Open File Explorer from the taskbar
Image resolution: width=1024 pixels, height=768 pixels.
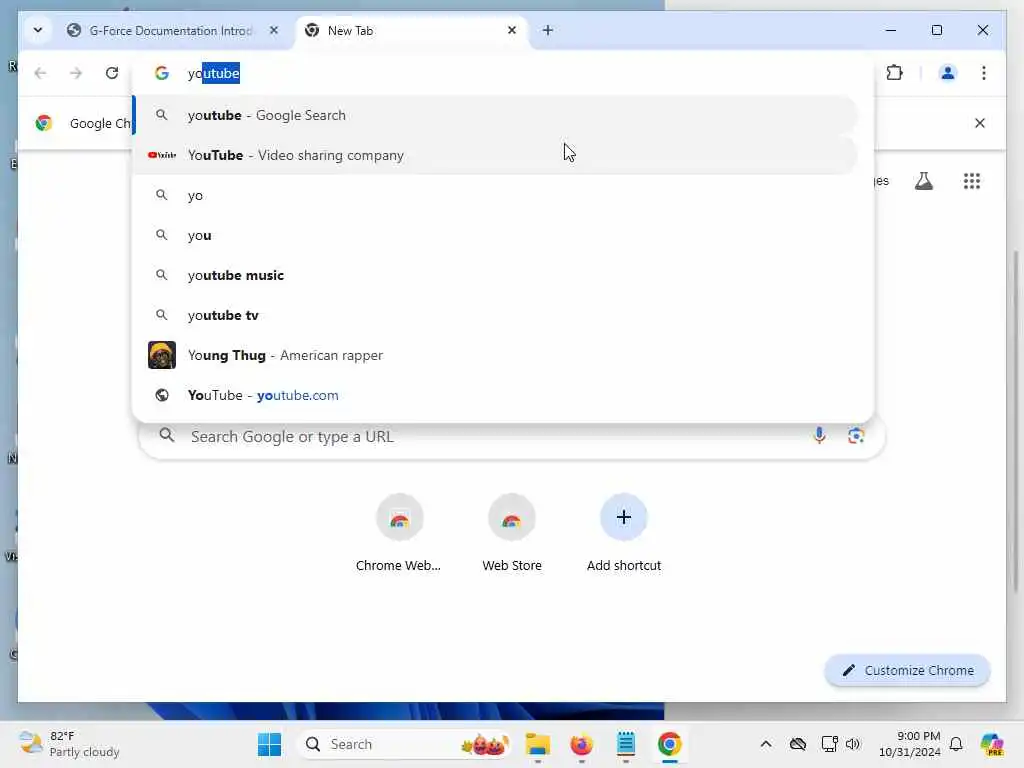pos(537,744)
